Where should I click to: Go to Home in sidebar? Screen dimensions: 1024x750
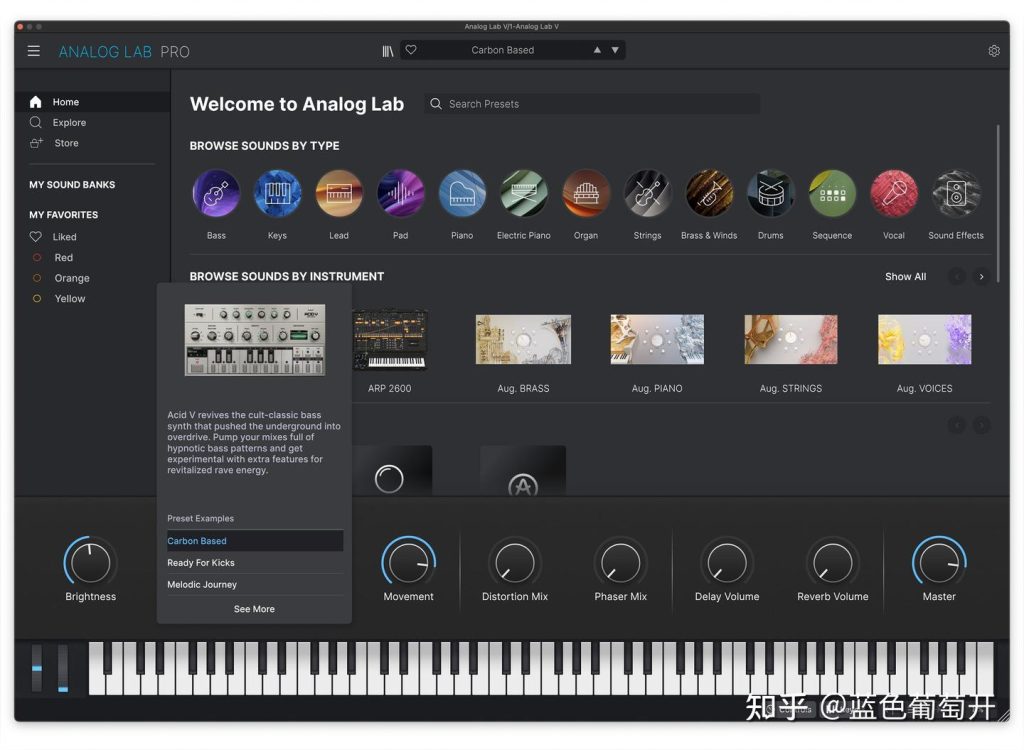pos(93,102)
